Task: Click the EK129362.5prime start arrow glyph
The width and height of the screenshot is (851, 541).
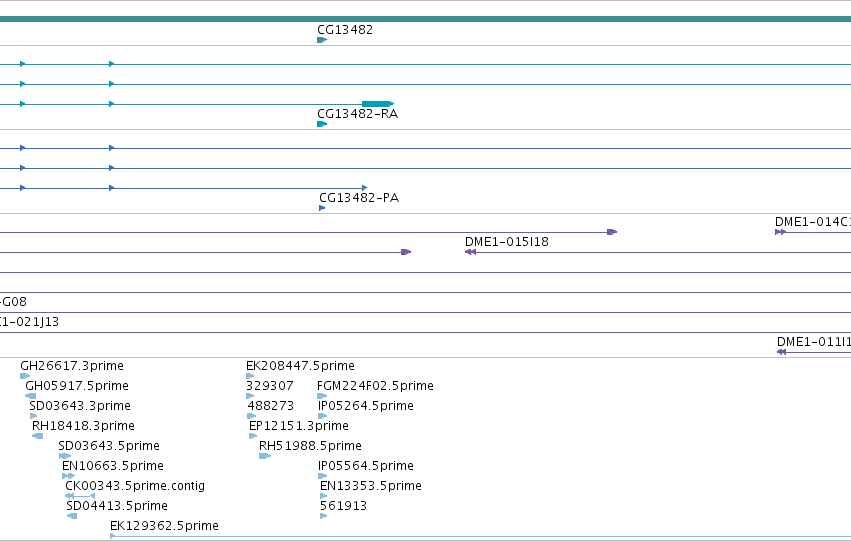Action: pyautogui.click(x=113, y=536)
